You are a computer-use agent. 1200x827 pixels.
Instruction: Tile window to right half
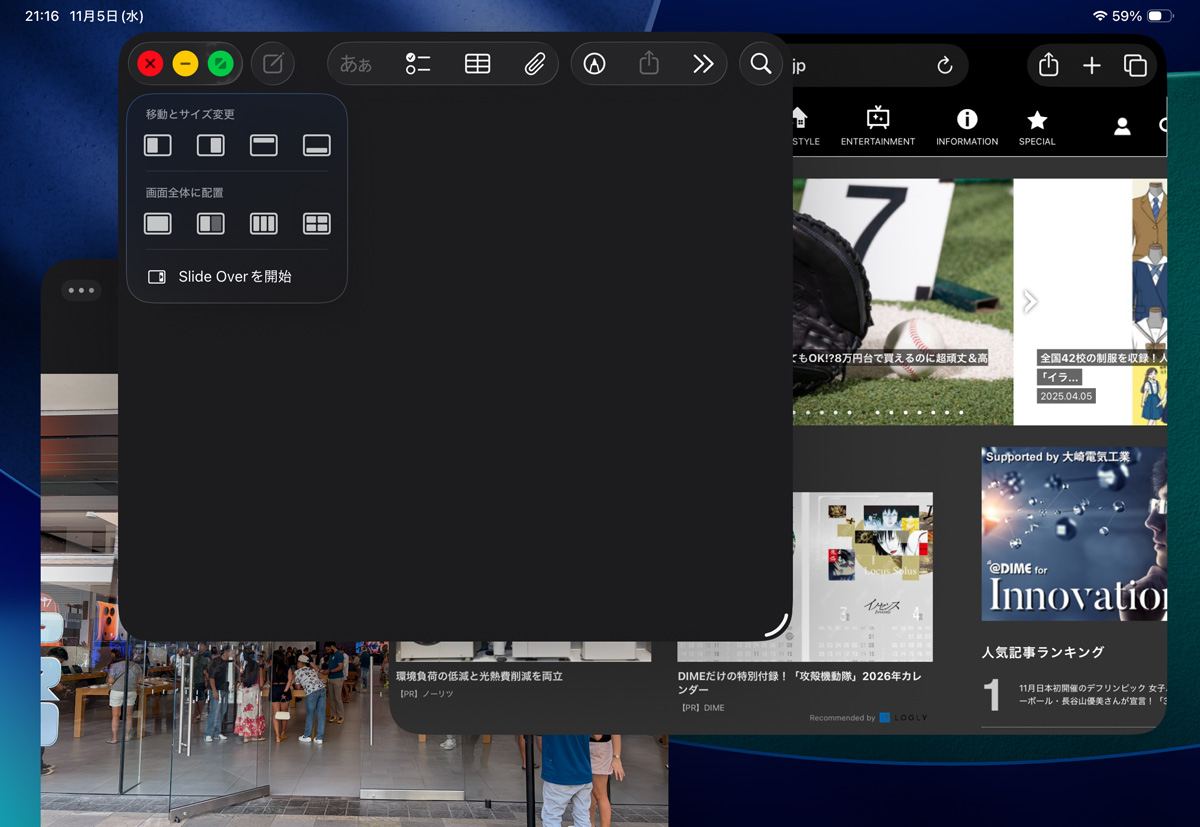pyautogui.click(x=211, y=145)
